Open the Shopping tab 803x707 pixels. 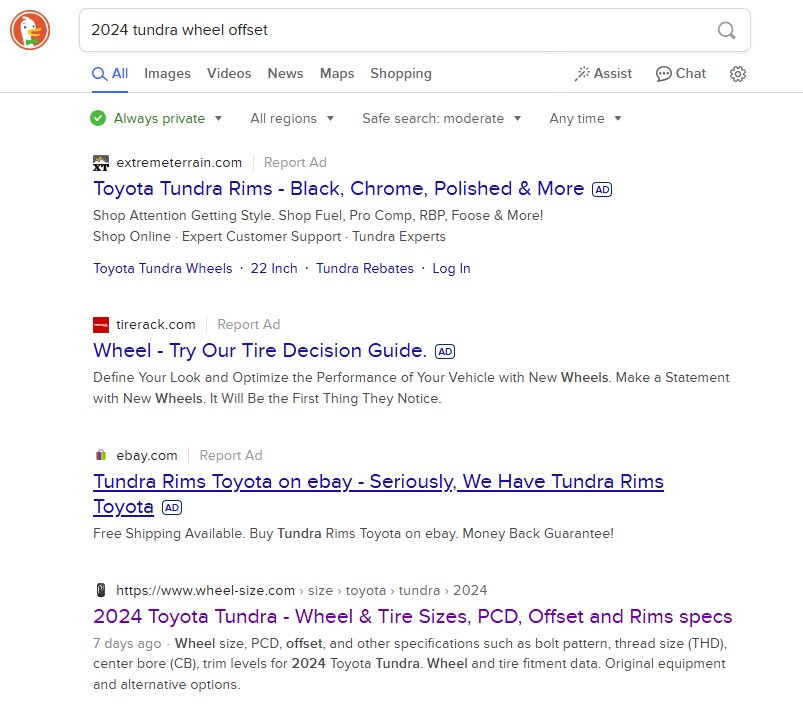401,74
